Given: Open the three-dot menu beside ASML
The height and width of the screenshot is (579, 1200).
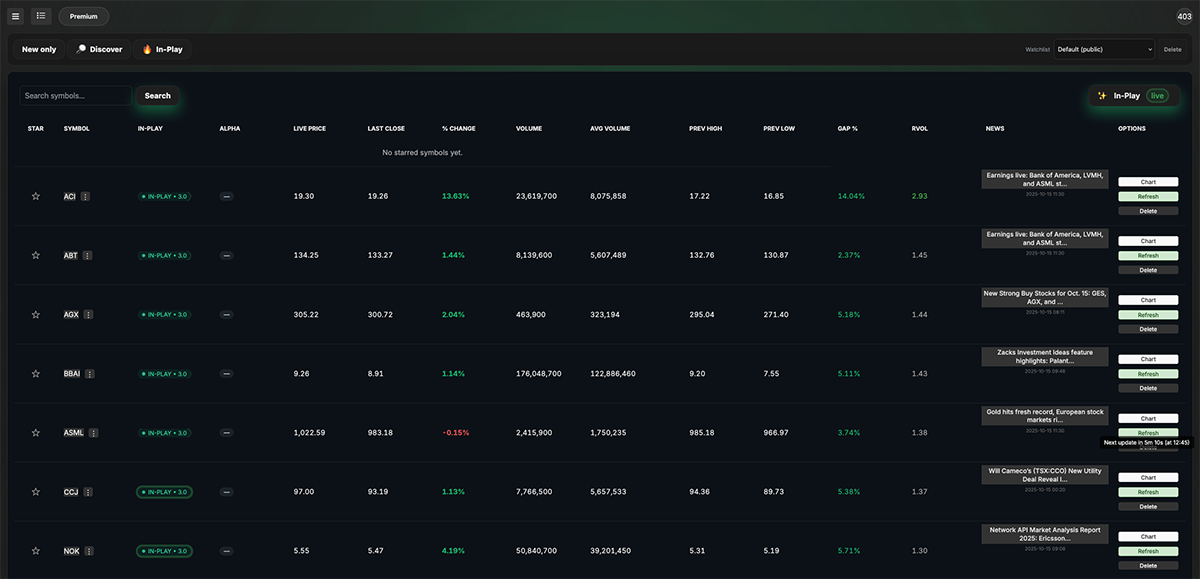Looking at the screenshot, I should click(94, 433).
